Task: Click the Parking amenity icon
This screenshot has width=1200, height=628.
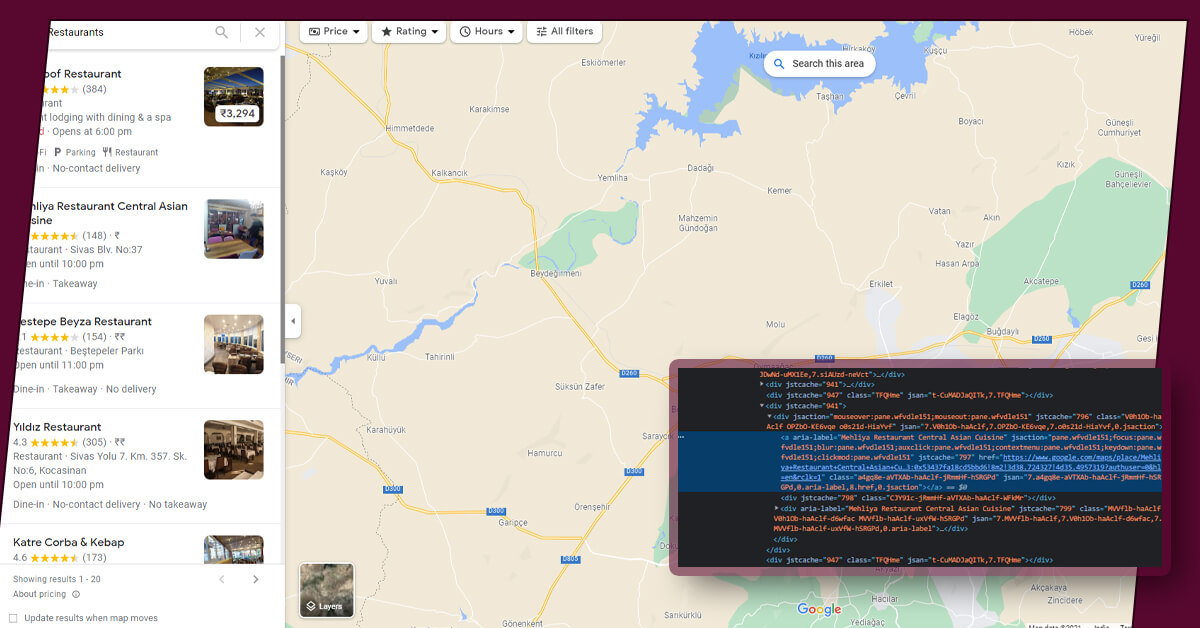Action: [x=58, y=153]
